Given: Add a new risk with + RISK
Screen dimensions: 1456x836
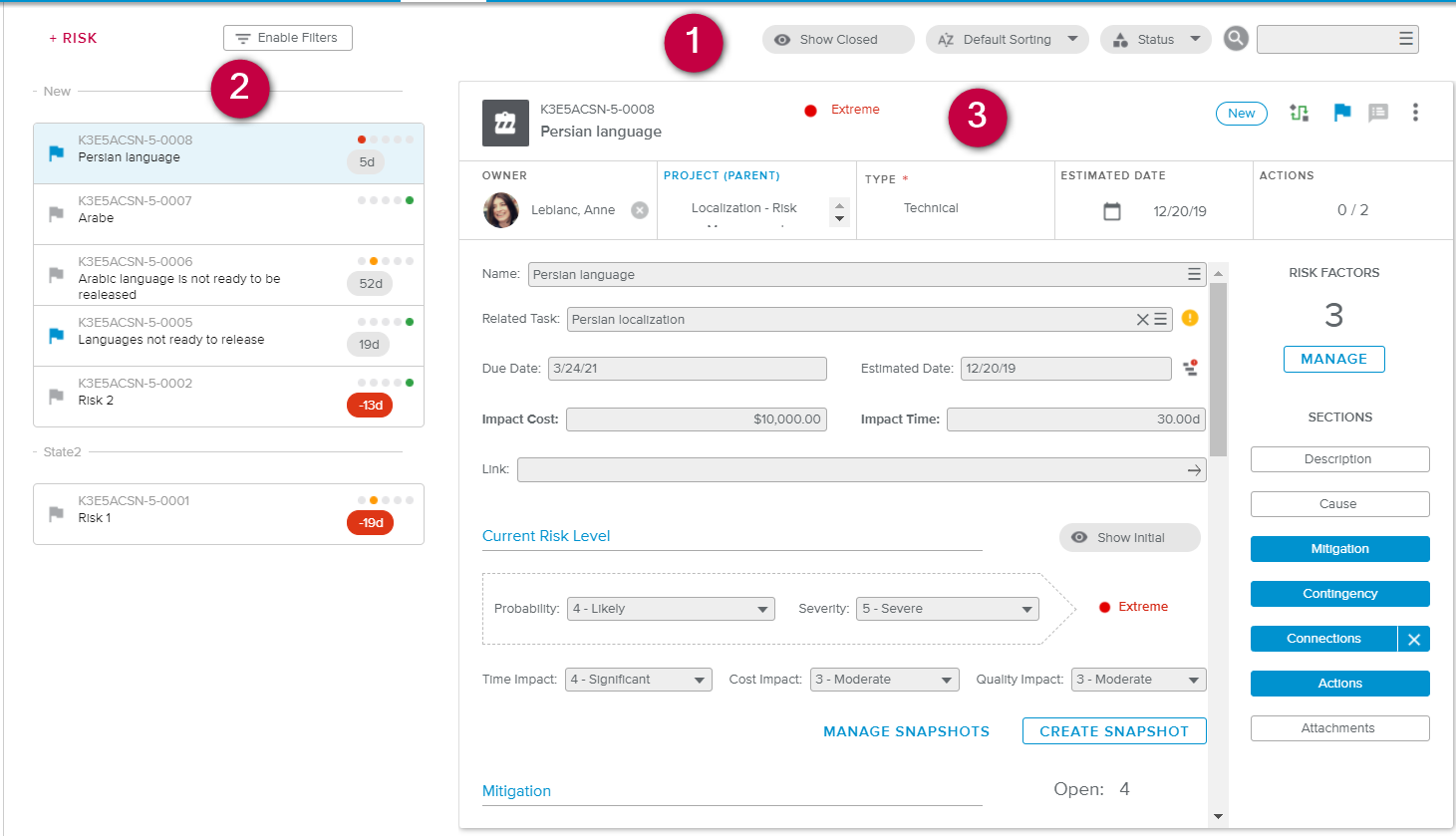Looking at the screenshot, I should 73,38.
